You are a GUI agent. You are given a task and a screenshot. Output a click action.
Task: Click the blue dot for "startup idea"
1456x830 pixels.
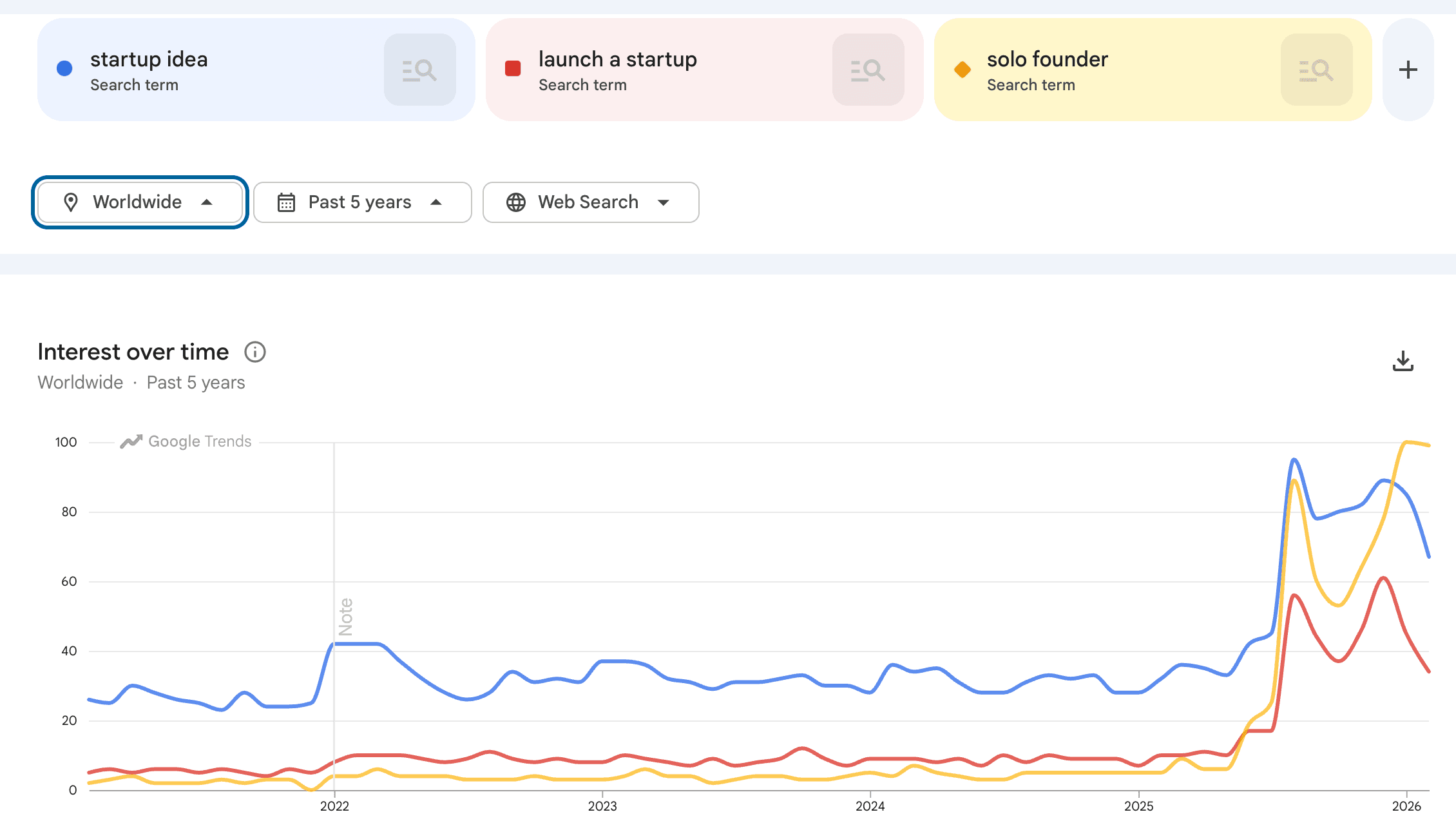click(x=64, y=68)
